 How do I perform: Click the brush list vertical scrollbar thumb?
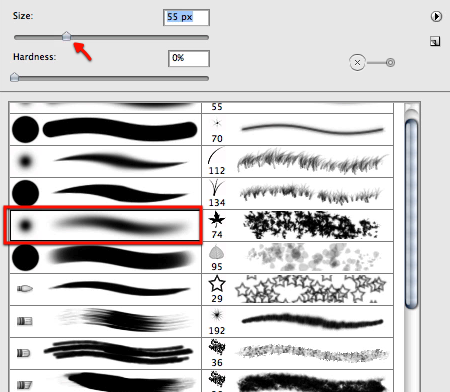coord(412,214)
